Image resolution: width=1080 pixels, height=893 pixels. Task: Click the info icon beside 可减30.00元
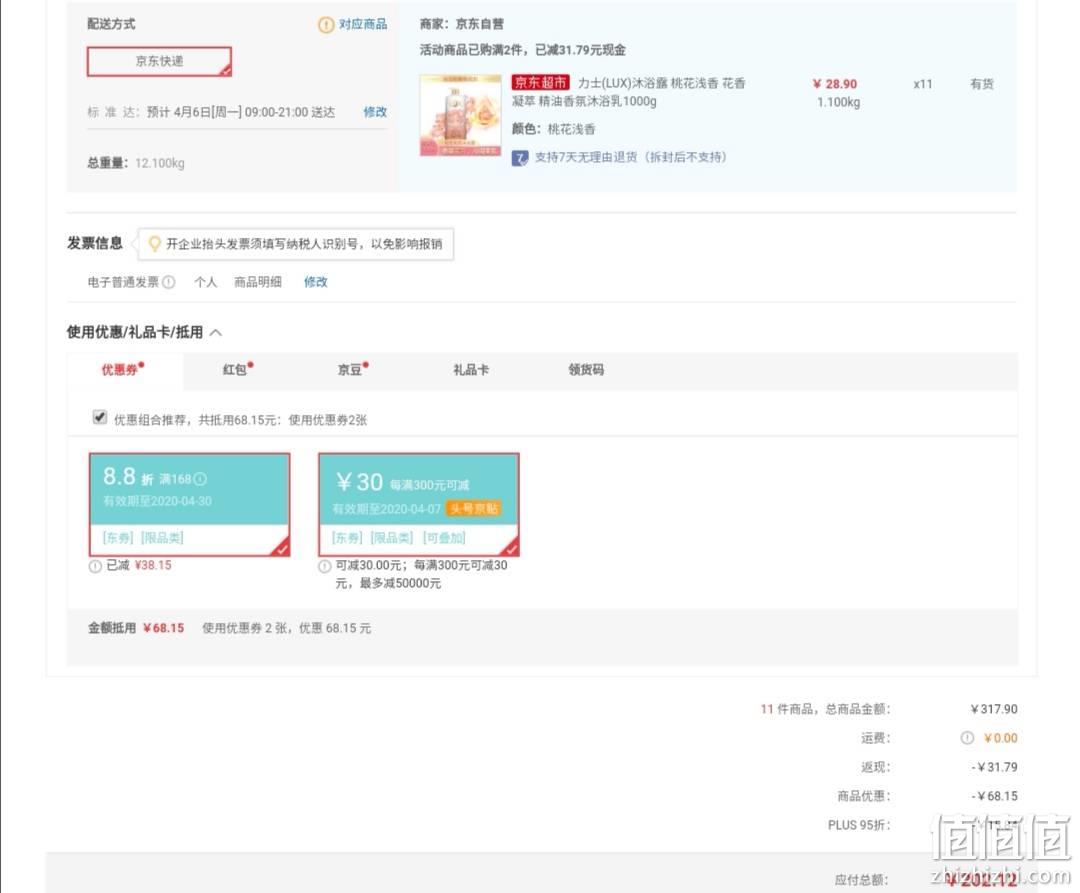click(324, 567)
